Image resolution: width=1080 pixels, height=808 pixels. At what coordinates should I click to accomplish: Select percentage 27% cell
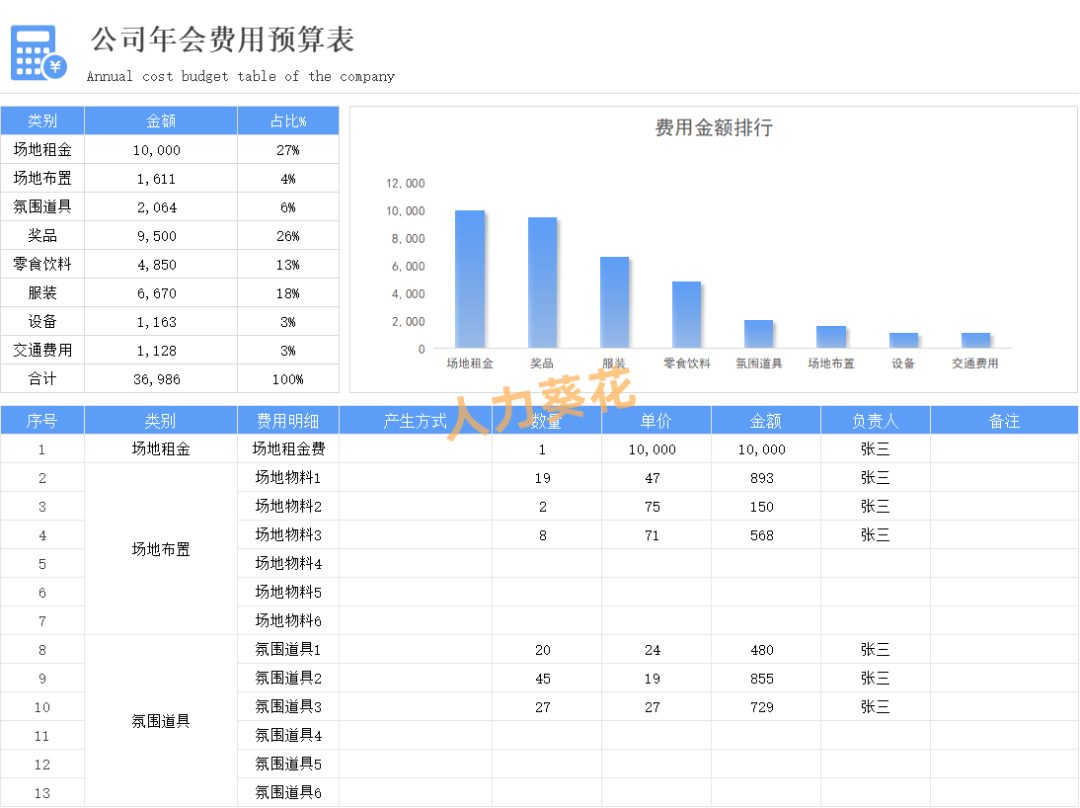[x=288, y=149]
